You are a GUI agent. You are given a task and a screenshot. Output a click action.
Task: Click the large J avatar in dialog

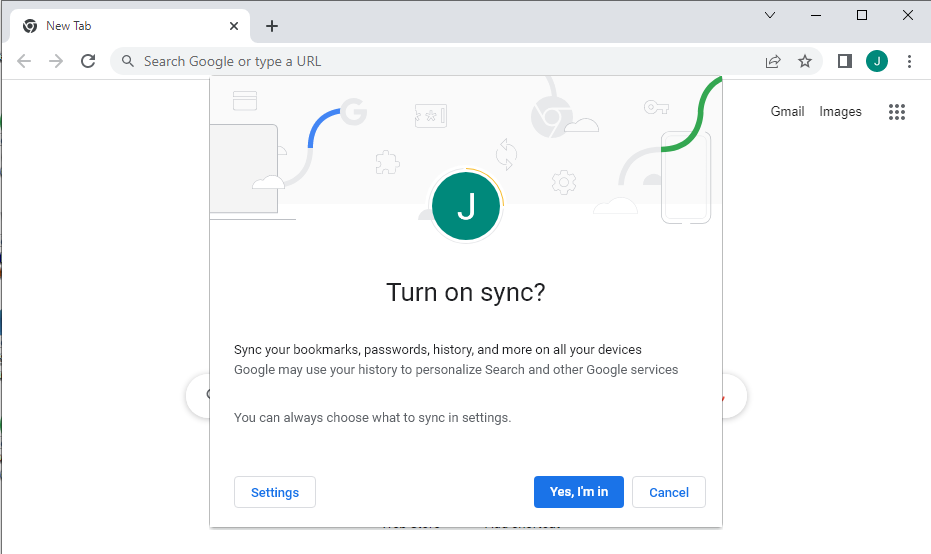click(x=466, y=206)
